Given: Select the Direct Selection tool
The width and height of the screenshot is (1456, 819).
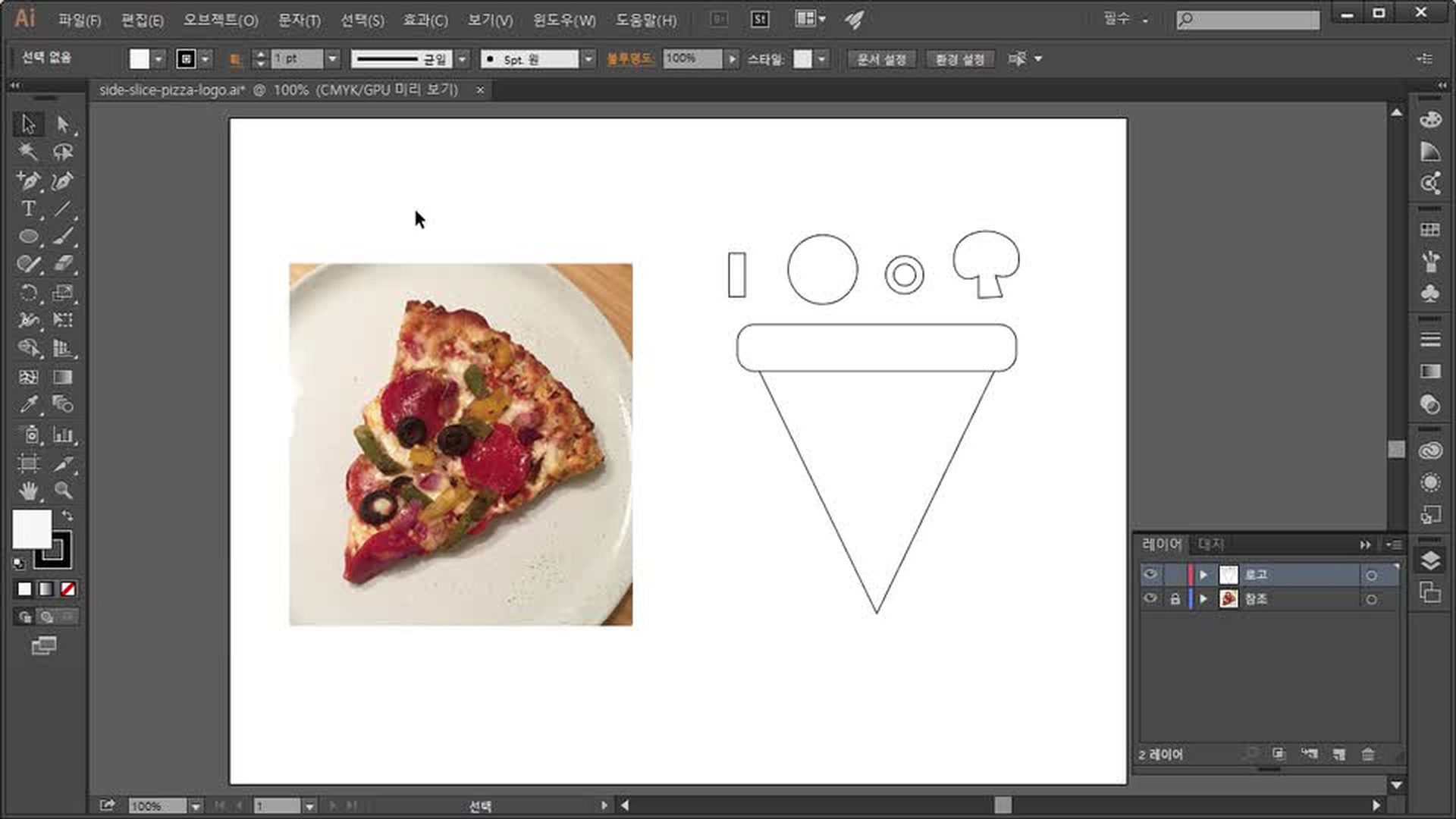Looking at the screenshot, I should pos(63,124).
